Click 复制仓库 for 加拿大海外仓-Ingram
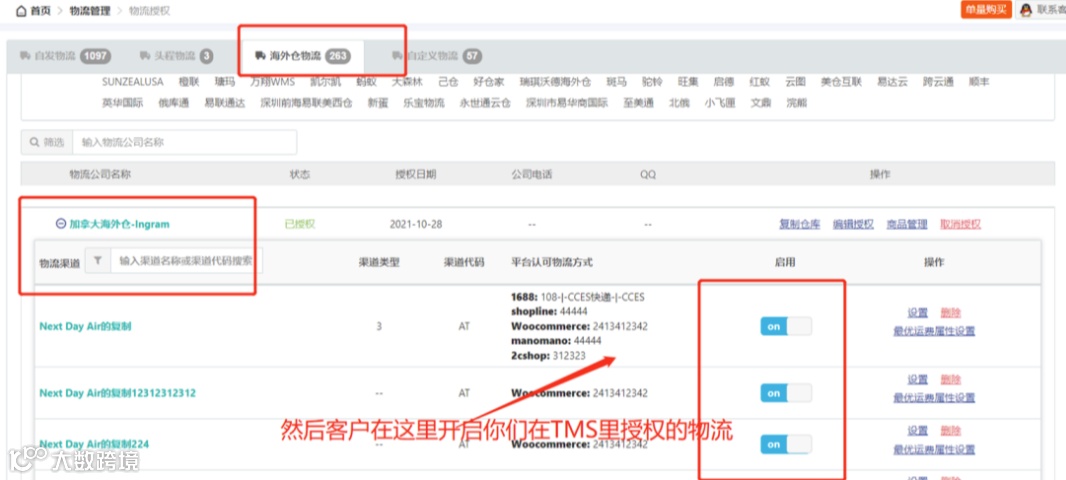 pyautogui.click(x=800, y=224)
